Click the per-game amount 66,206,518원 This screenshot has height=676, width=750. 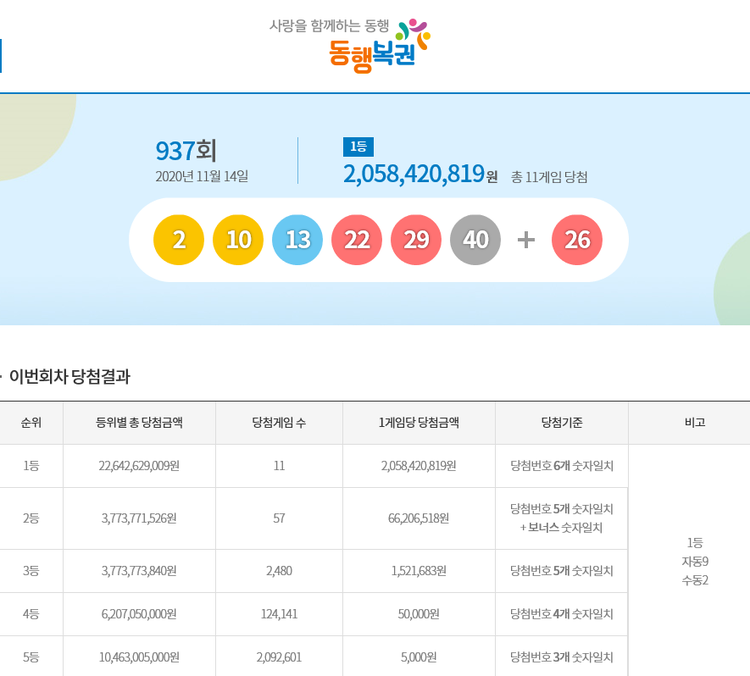419,518
